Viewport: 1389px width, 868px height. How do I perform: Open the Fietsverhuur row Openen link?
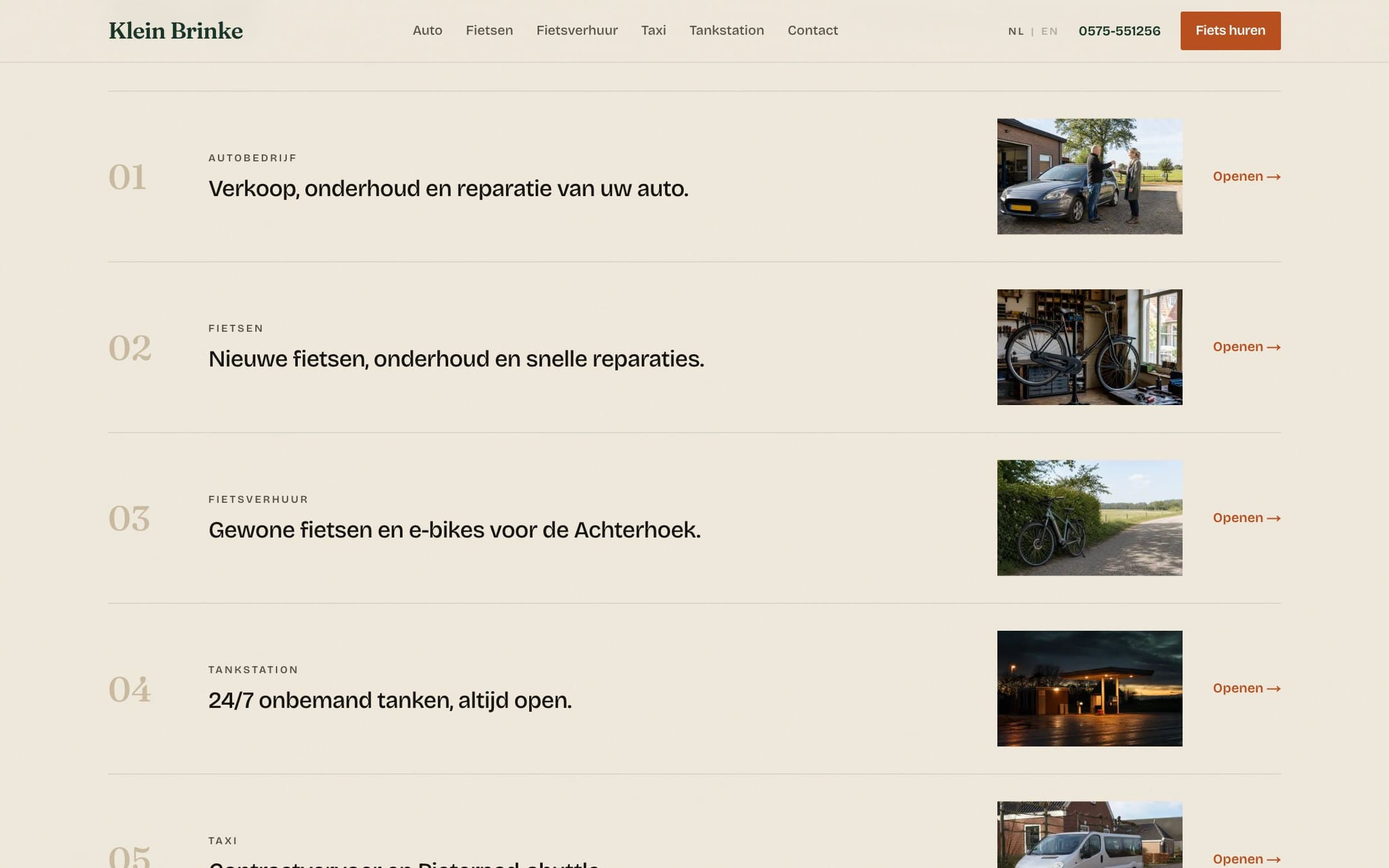tap(1246, 518)
